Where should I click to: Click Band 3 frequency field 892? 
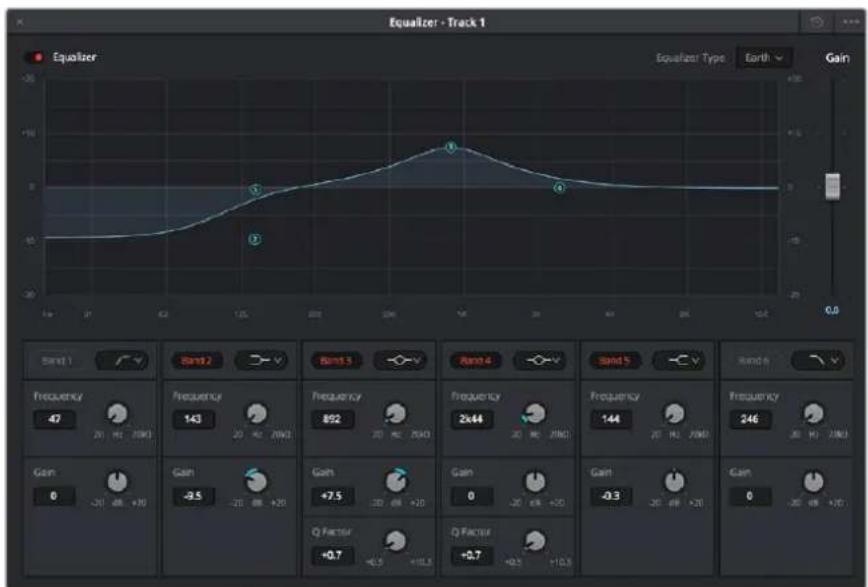click(333, 419)
